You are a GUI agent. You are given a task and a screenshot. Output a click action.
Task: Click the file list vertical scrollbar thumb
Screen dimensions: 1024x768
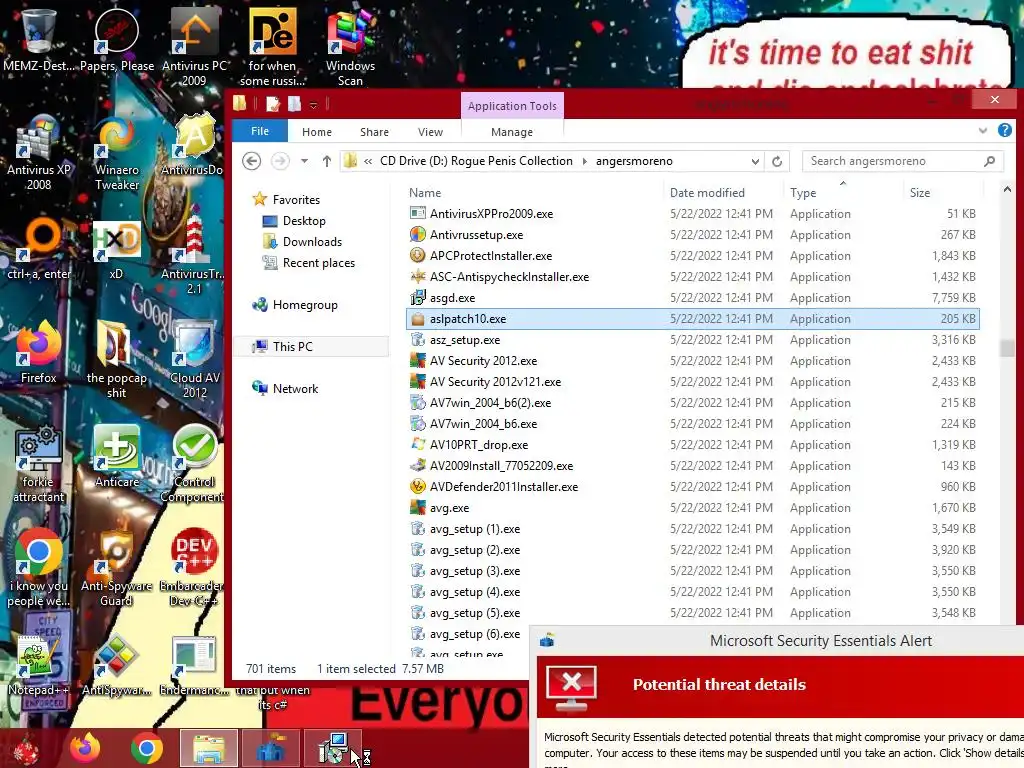point(1006,348)
